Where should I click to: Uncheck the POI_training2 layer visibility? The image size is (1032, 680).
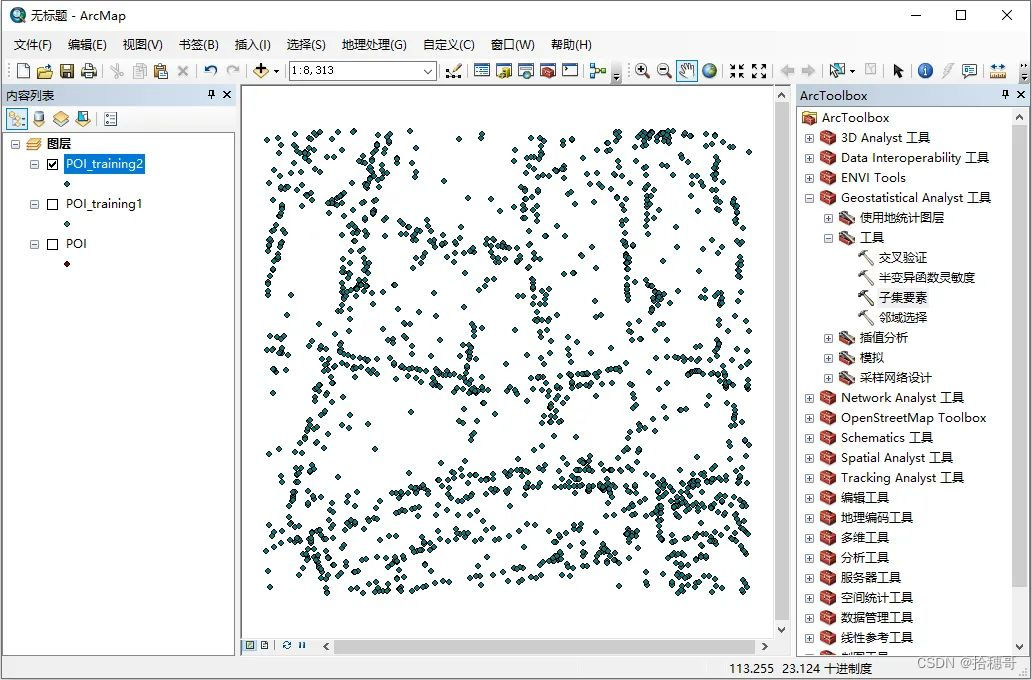(x=51, y=164)
